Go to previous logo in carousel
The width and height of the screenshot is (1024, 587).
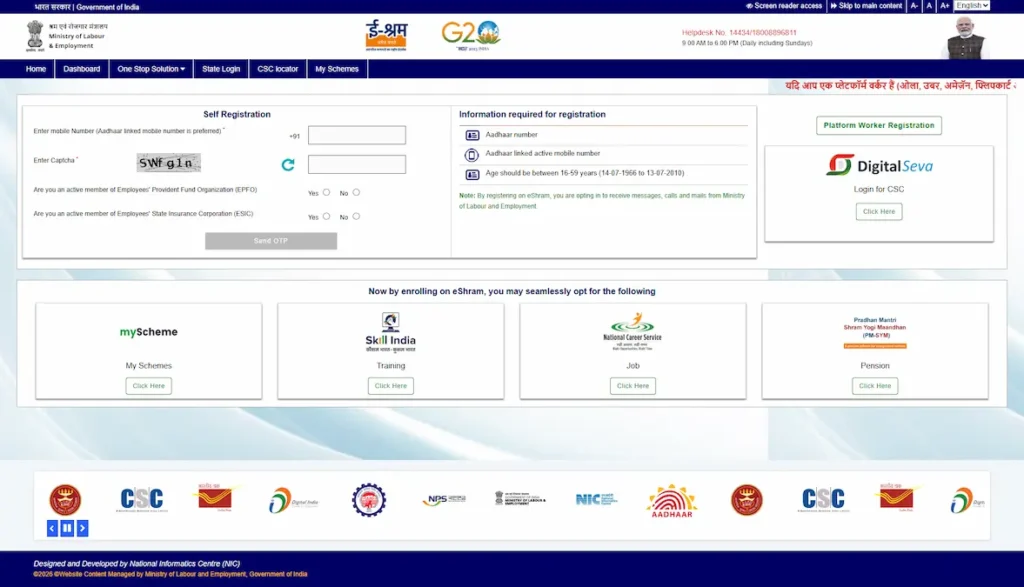[53, 528]
